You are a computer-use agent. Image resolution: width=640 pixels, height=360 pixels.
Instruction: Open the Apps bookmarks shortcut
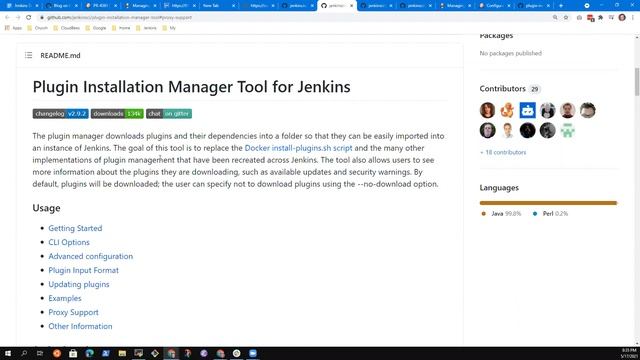[x=13, y=28]
